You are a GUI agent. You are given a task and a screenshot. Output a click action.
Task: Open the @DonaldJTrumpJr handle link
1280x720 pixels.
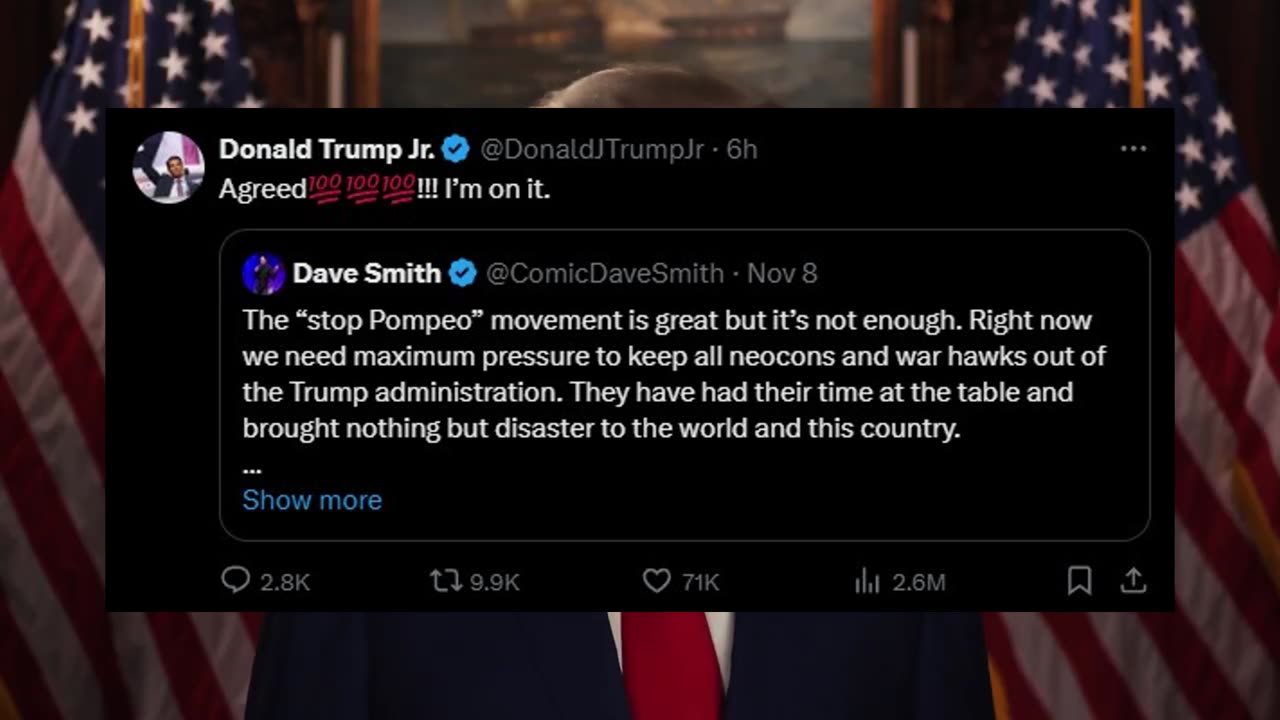click(x=592, y=149)
